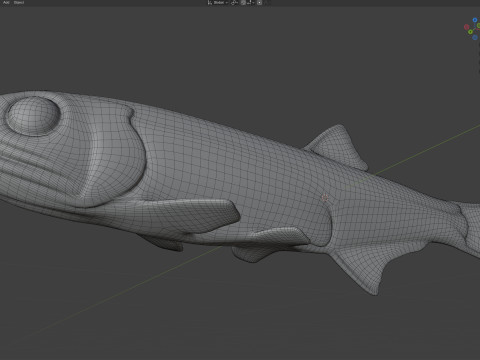Click the lower blue negative Z gizmo circle
The width and height of the screenshot is (480, 360).
tap(475, 38)
